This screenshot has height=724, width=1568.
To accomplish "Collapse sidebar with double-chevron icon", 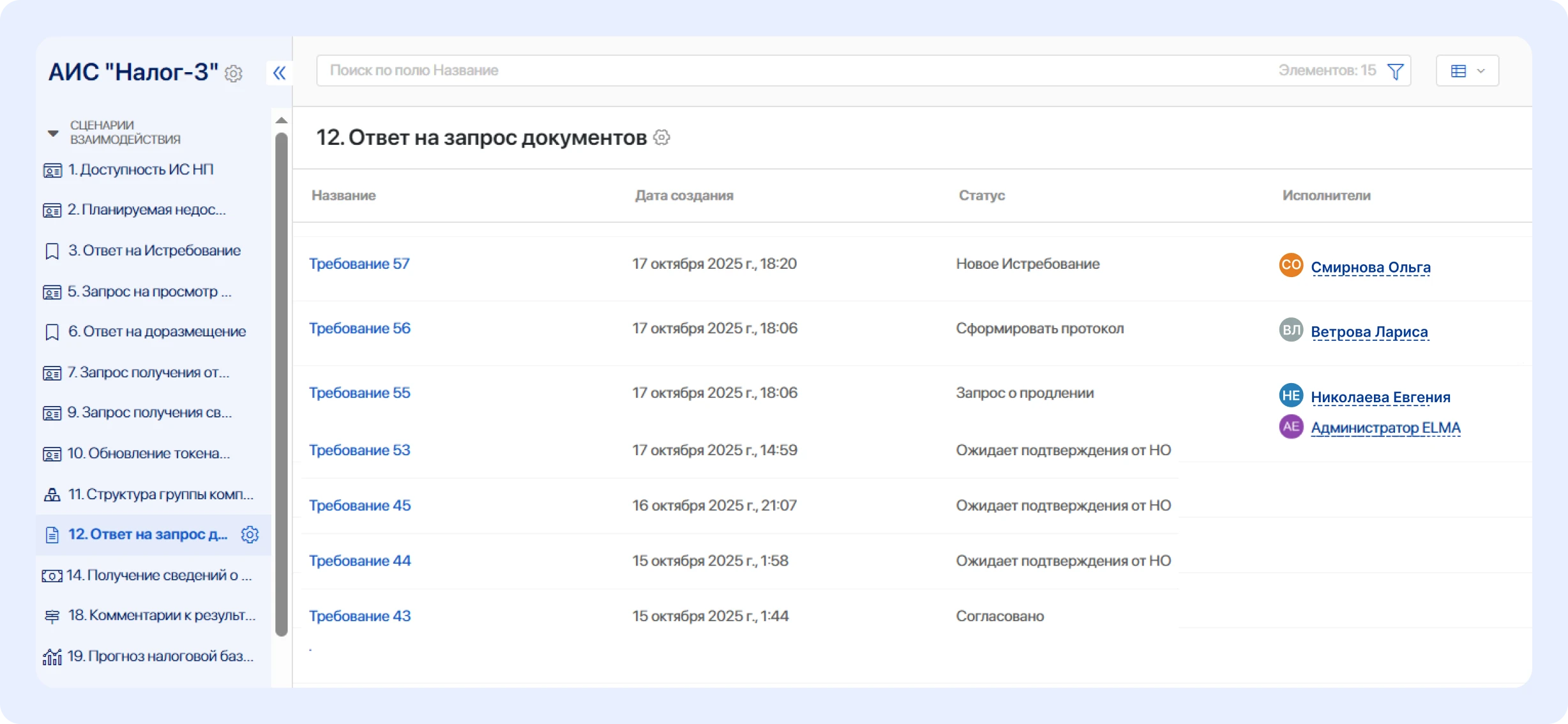I will [279, 73].
